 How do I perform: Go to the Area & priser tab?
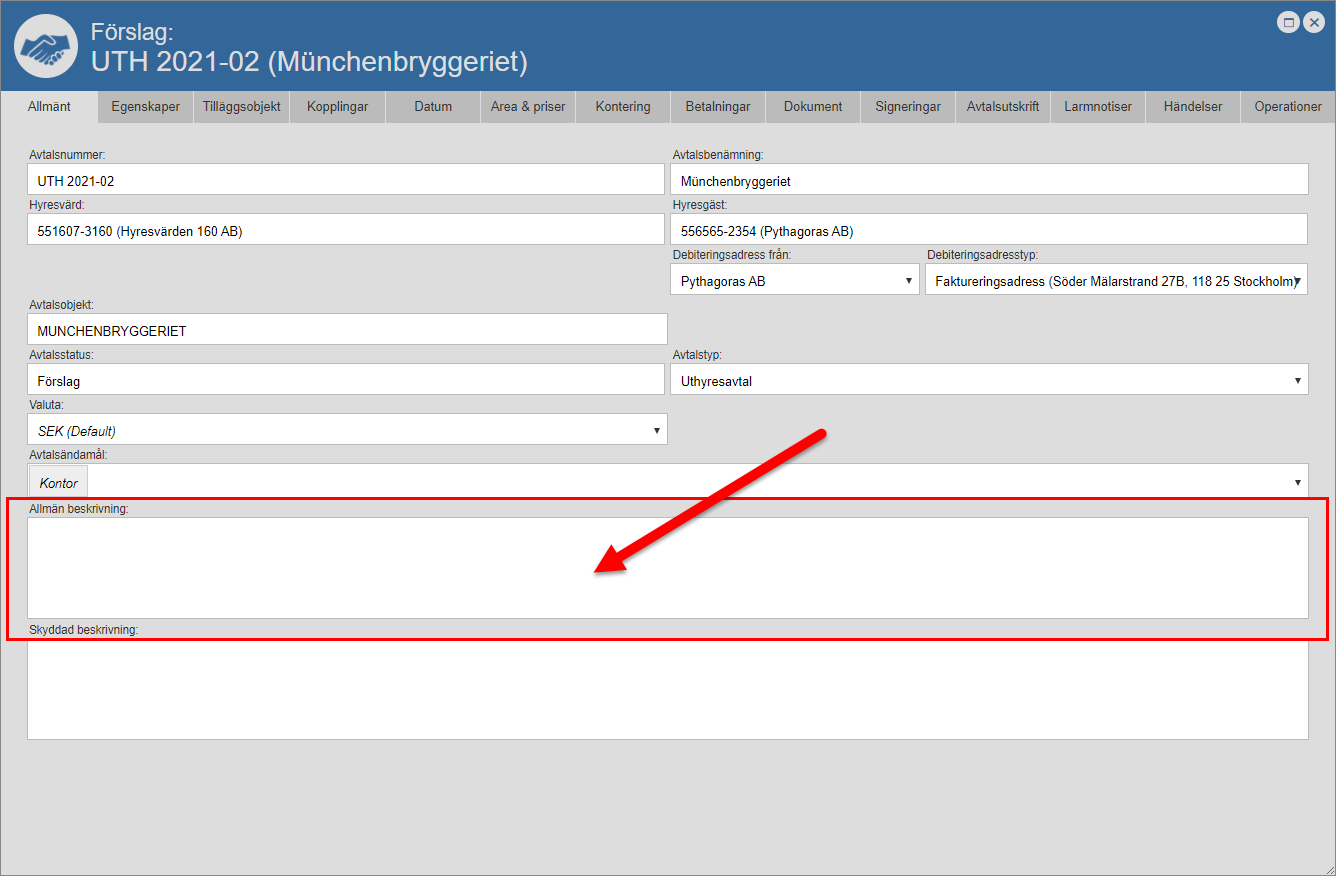pos(528,107)
